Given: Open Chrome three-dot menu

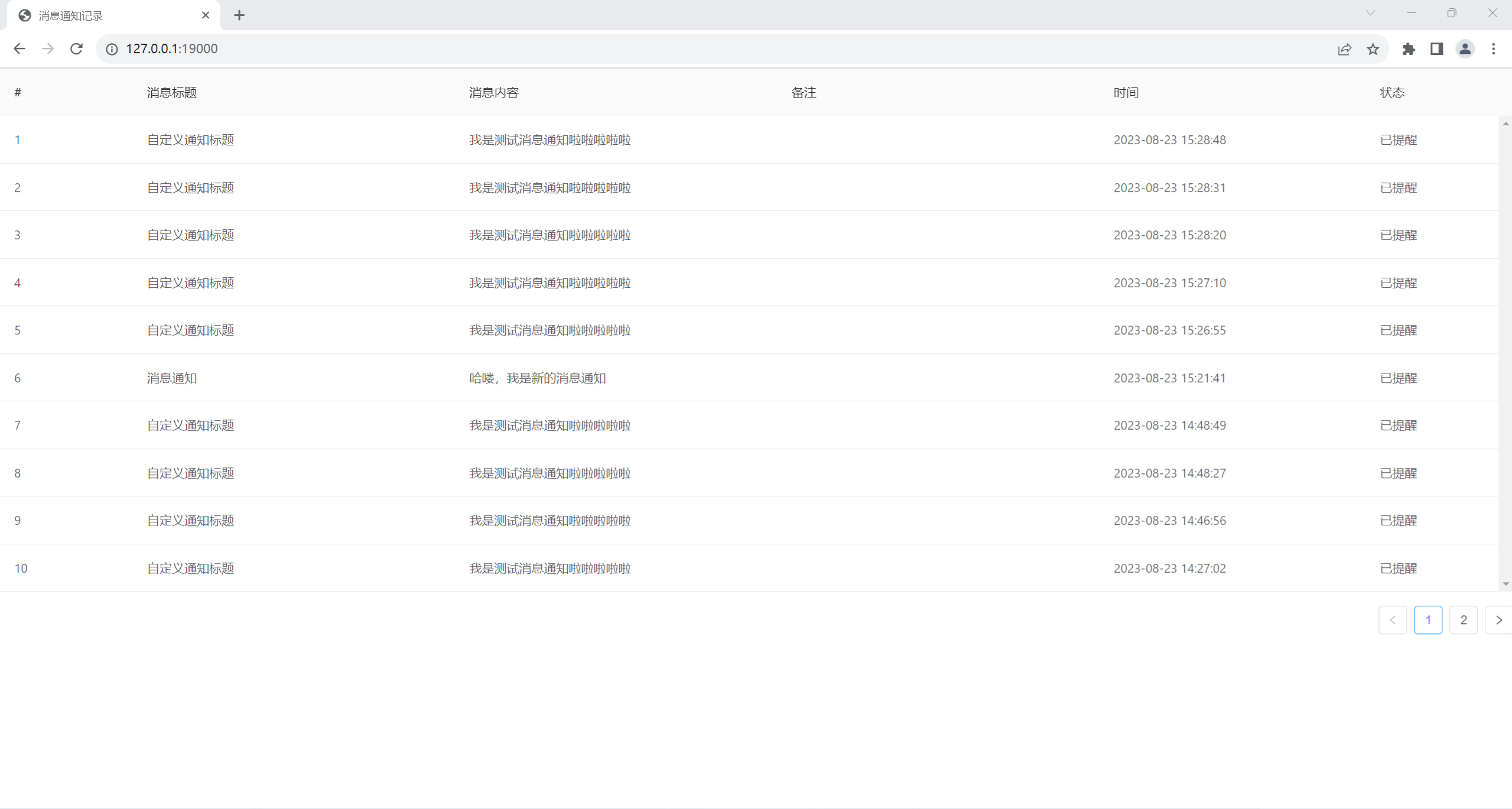Looking at the screenshot, I should click(x=1493, y=49).
